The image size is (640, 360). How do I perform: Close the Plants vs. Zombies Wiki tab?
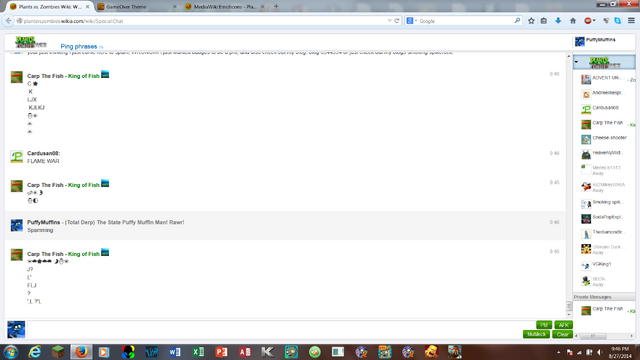tap(87, 7)
